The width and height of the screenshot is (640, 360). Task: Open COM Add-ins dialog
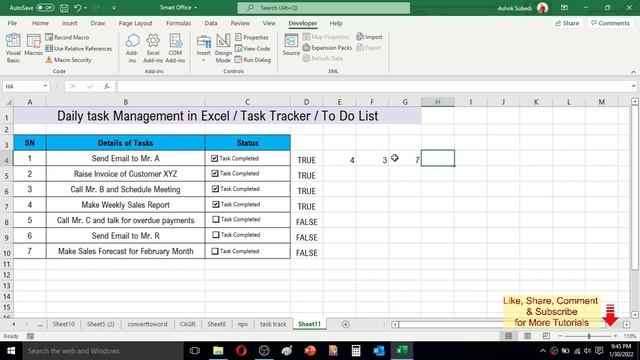[x=175, y=48]
